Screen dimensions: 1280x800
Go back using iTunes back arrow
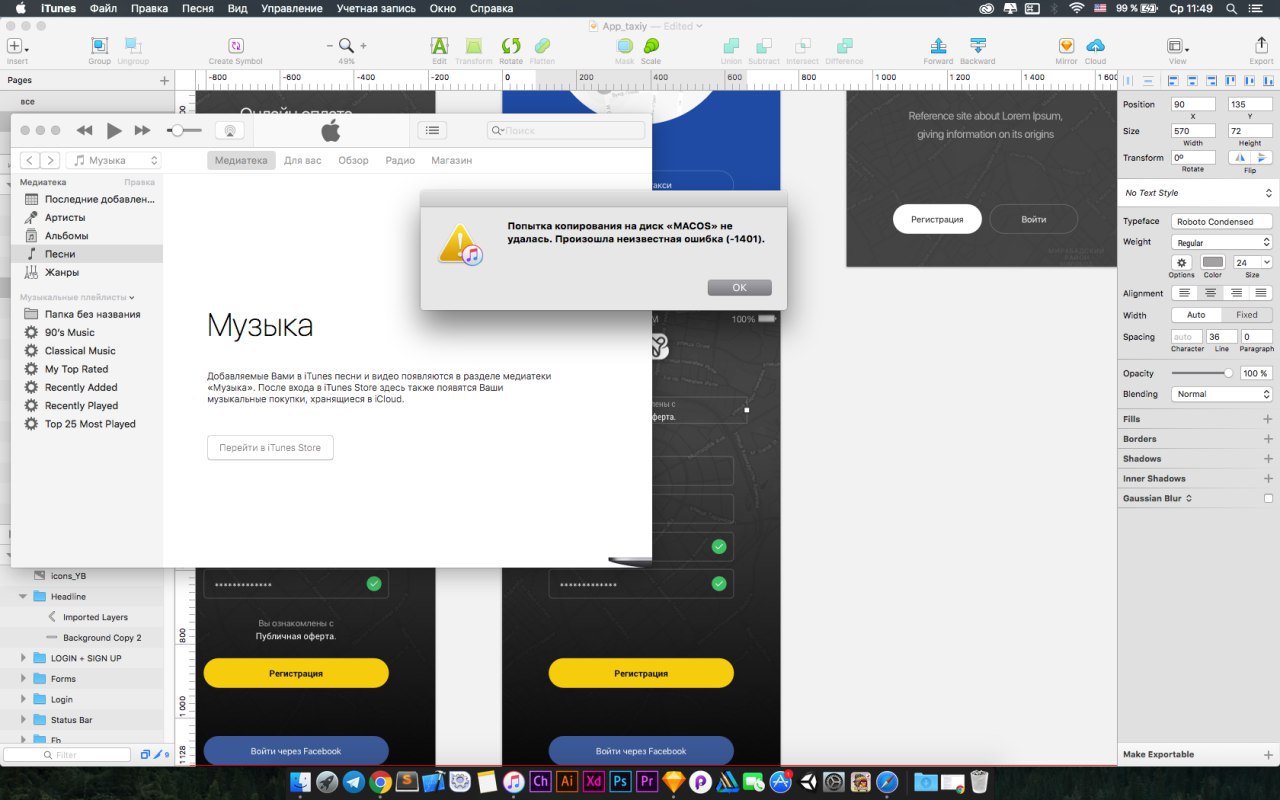tap(30, 160)
